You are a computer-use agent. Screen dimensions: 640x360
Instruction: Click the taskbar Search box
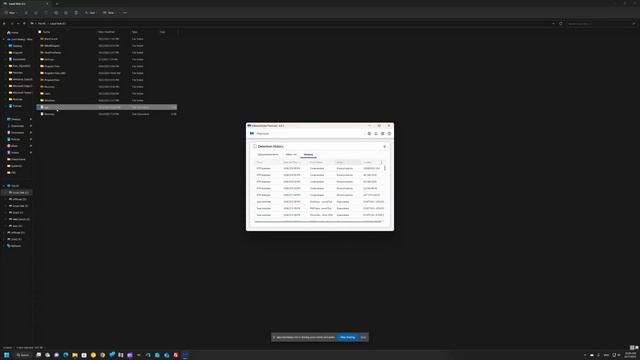click(23, 355)
